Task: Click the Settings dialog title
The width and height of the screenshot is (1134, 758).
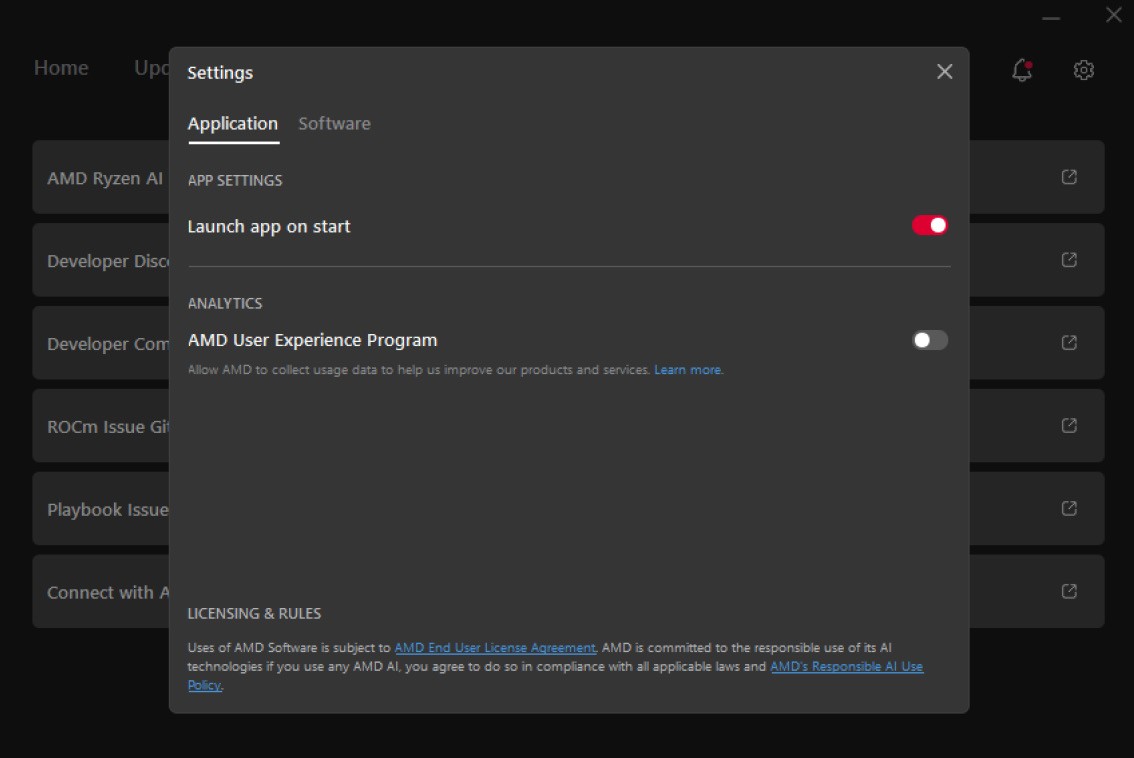Action: click(x=220, y=72)
